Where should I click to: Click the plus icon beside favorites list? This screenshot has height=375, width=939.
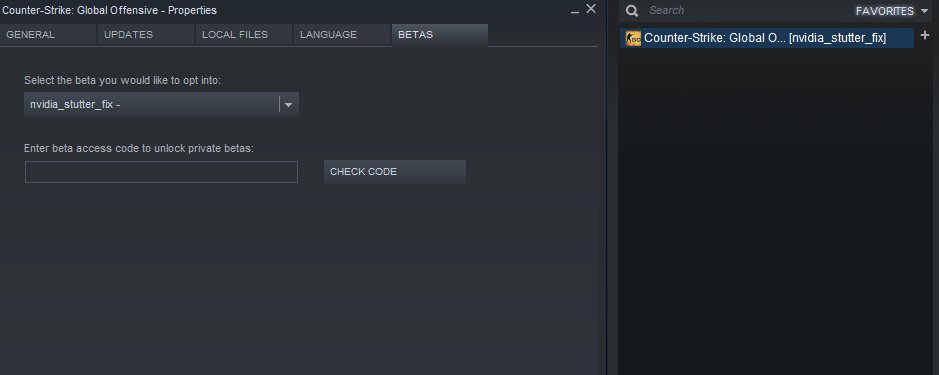coord(925,35)
